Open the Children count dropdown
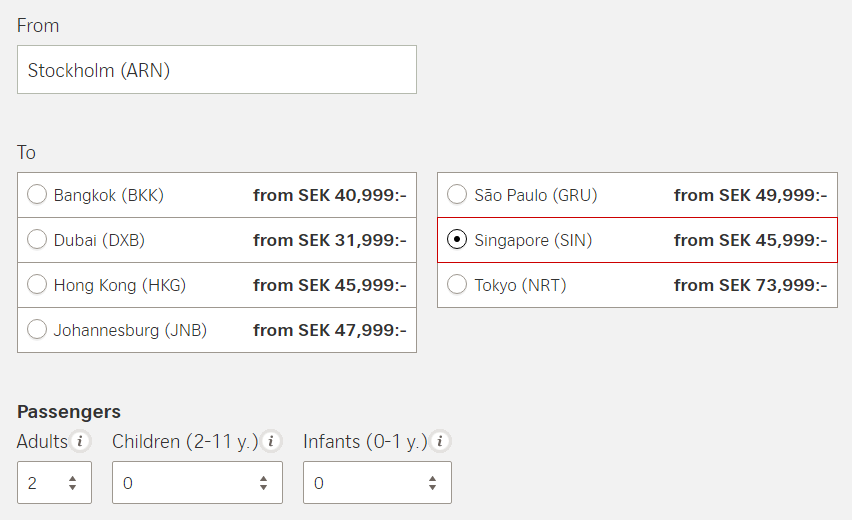Viewport: 852px width, 520px height. pos(197,483)
